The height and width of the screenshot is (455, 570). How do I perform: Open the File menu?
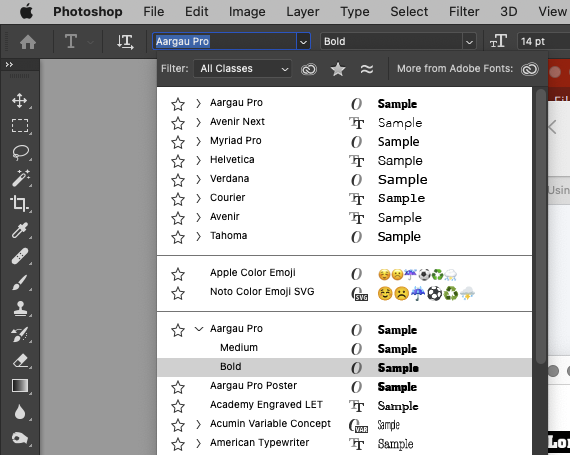(x=153, y=12)
